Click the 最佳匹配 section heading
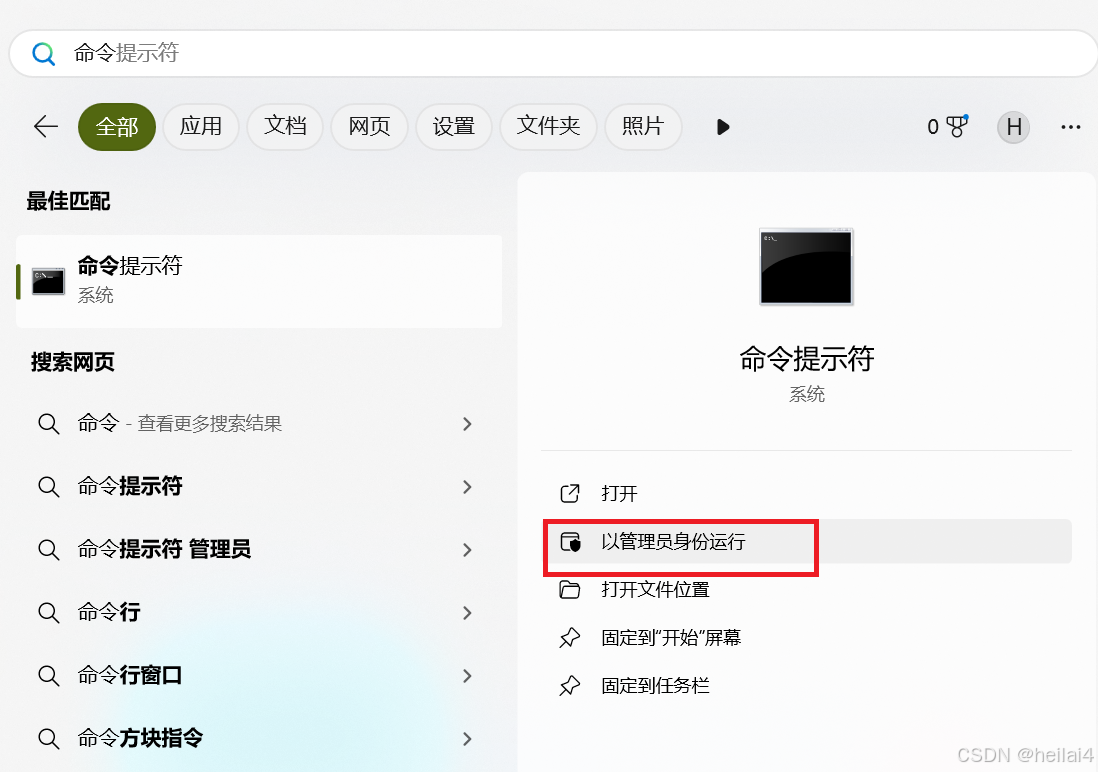 [68, 202]
